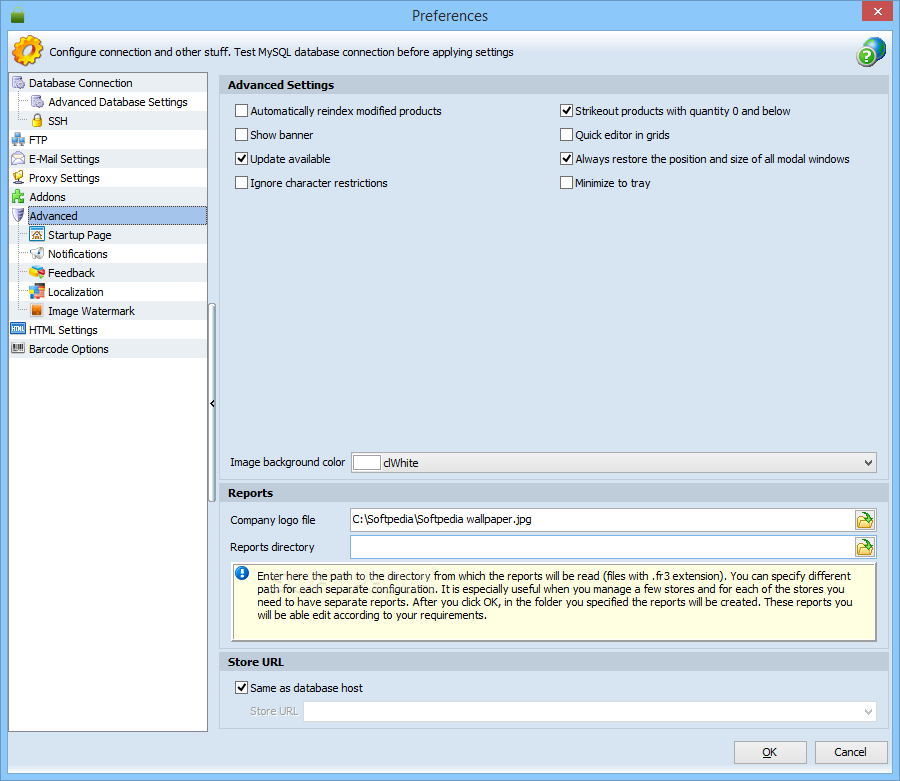Enable Ignore character restrictions

click(x=242, y=183)
